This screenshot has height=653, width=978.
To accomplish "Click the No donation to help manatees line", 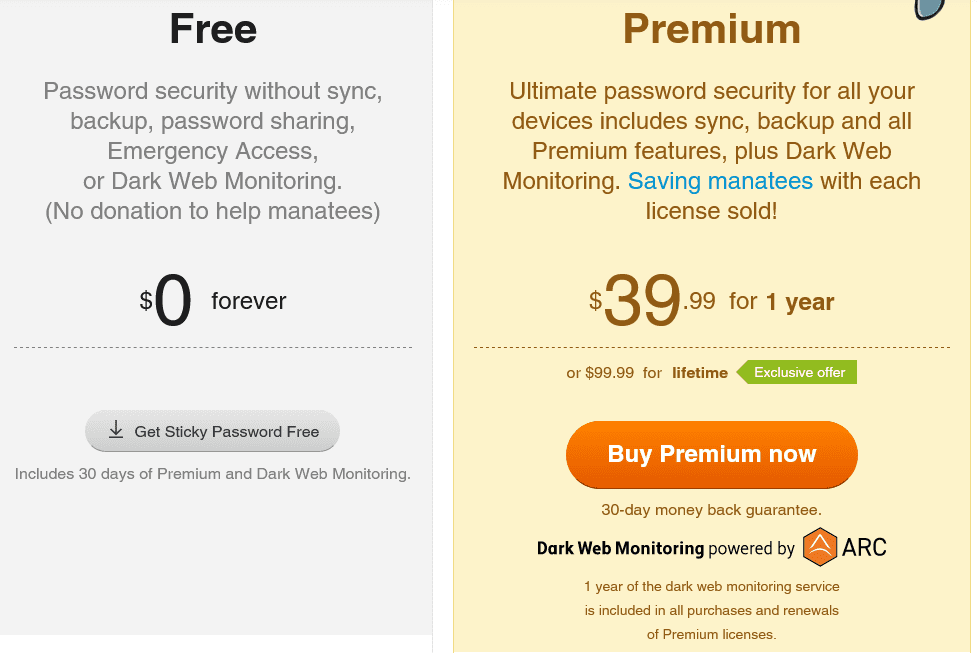I will [213, 211].
